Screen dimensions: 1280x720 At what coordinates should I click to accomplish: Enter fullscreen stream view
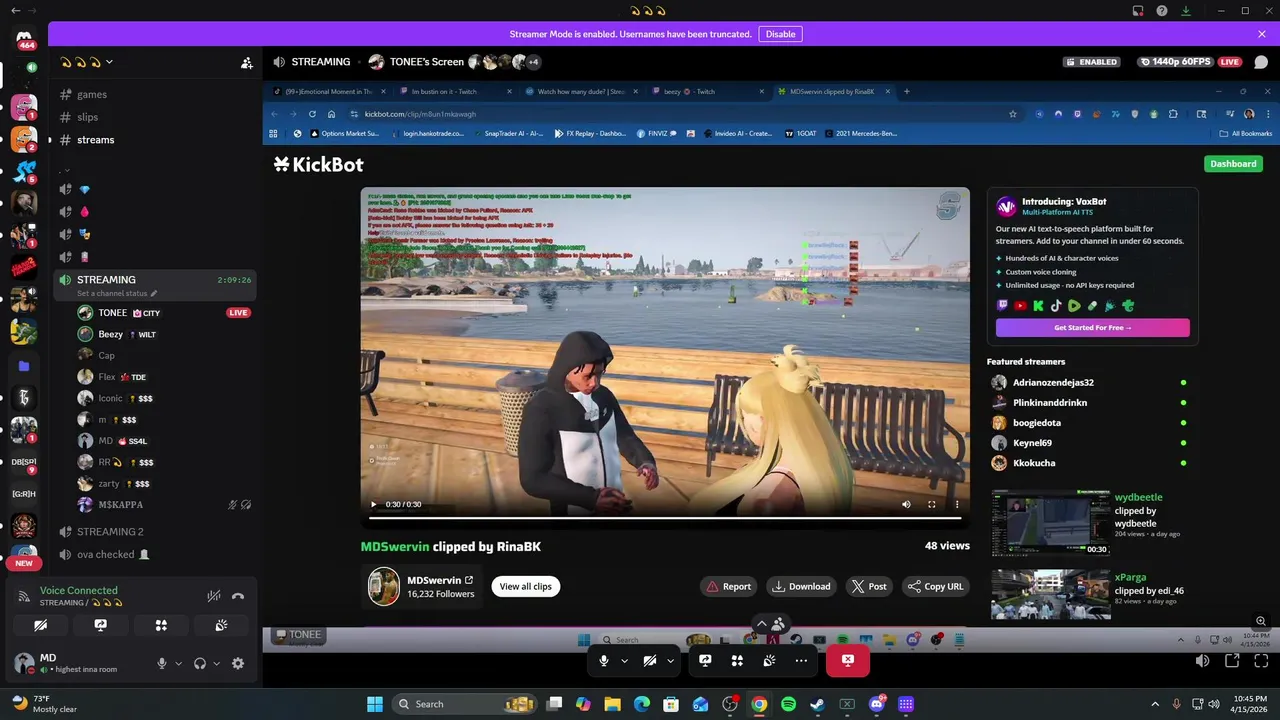click(1261, 660)
